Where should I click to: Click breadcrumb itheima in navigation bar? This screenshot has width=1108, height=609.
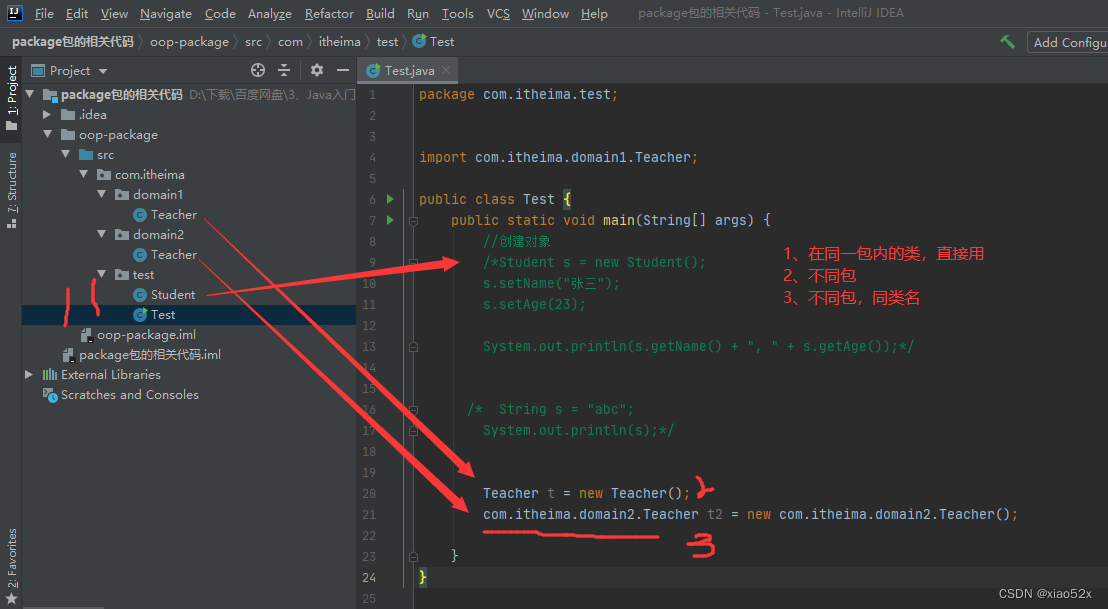339,42
